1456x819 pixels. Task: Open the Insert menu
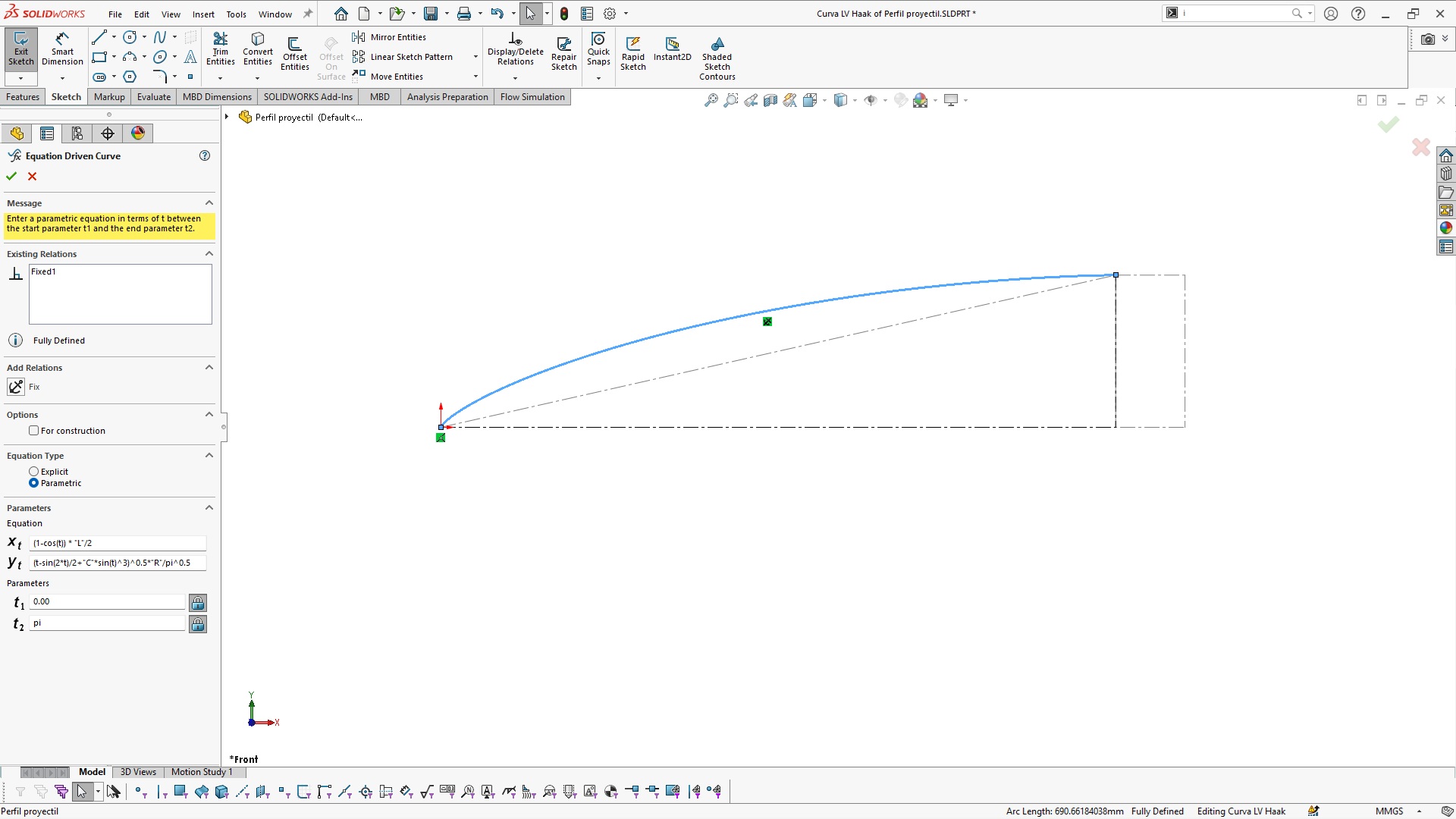click(203, 14)
